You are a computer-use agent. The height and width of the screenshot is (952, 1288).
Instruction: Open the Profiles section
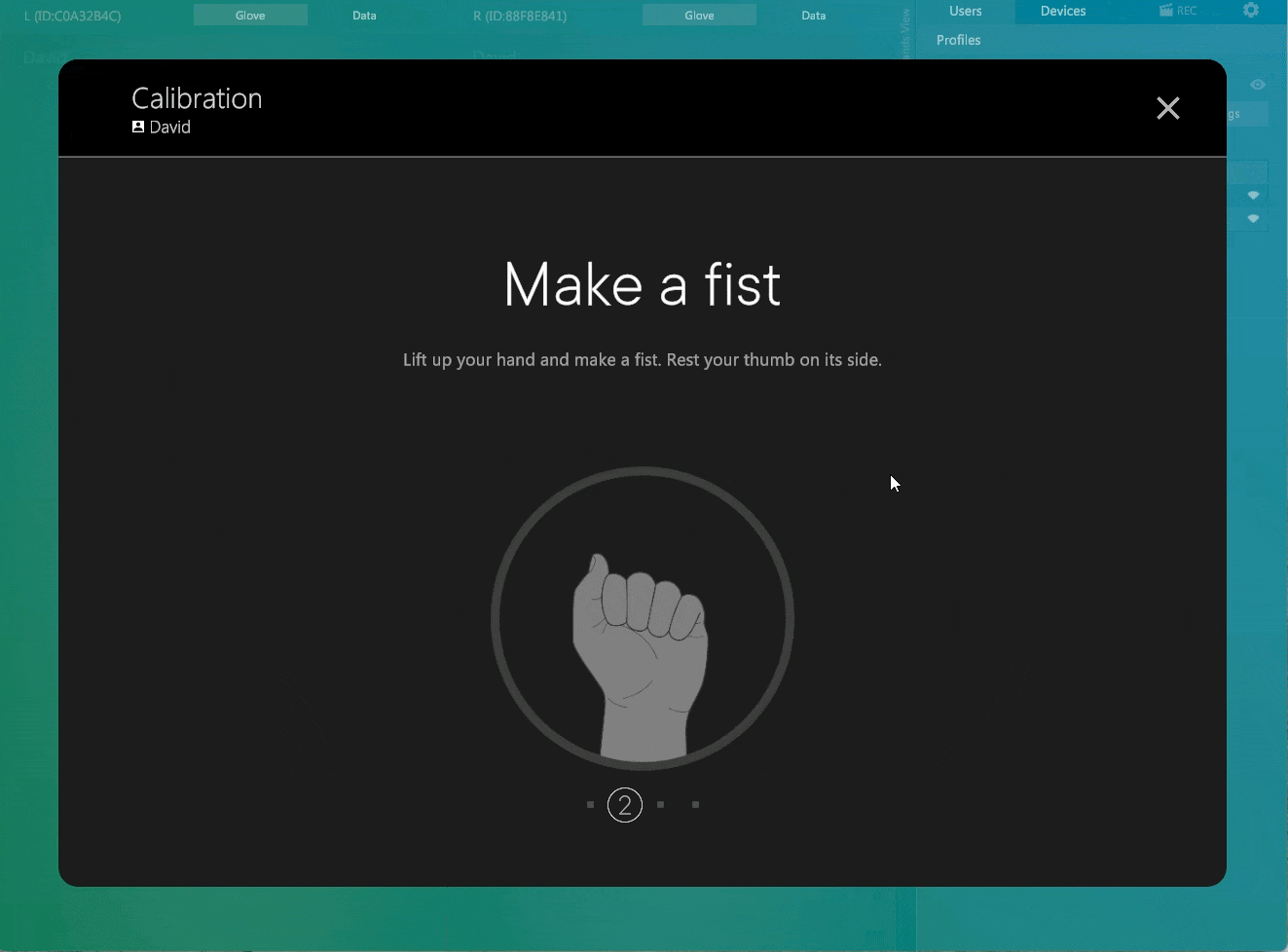click(x=959, y=40)
